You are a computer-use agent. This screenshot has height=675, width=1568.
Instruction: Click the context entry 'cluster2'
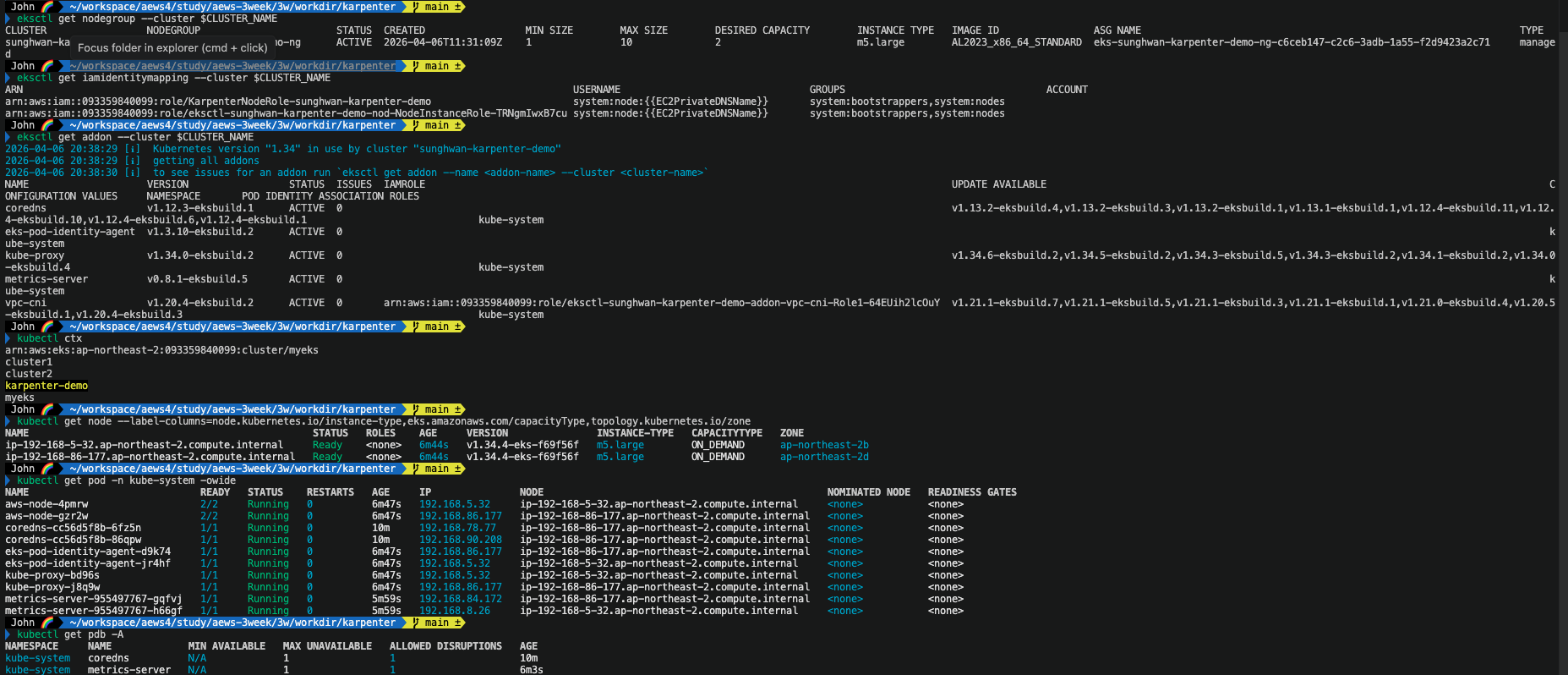pyautogui.click(x=29, y=374)
